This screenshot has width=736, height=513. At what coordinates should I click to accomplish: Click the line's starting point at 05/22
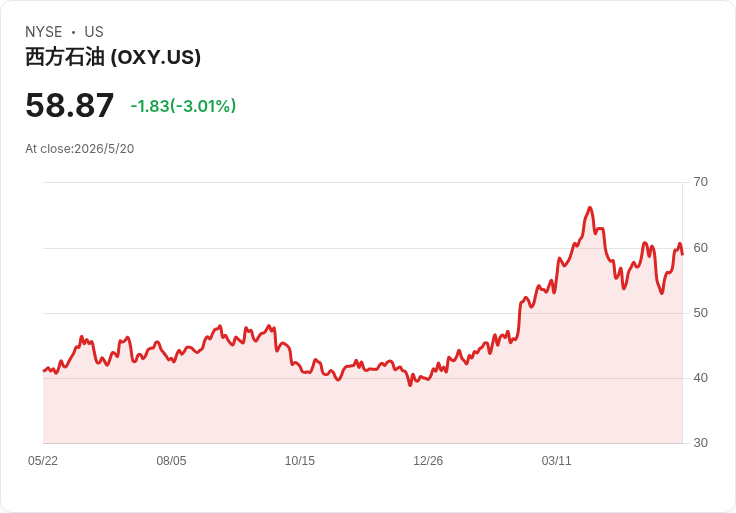[x=44, y=371]
